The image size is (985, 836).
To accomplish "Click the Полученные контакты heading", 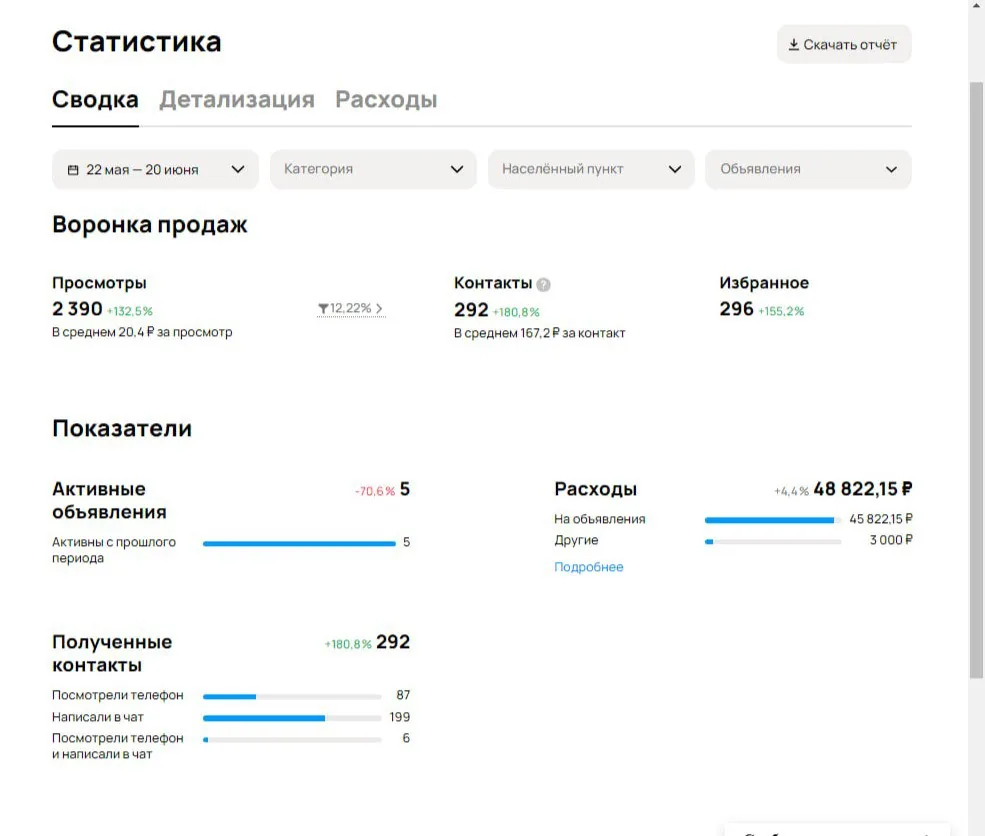I will [112, 653].
